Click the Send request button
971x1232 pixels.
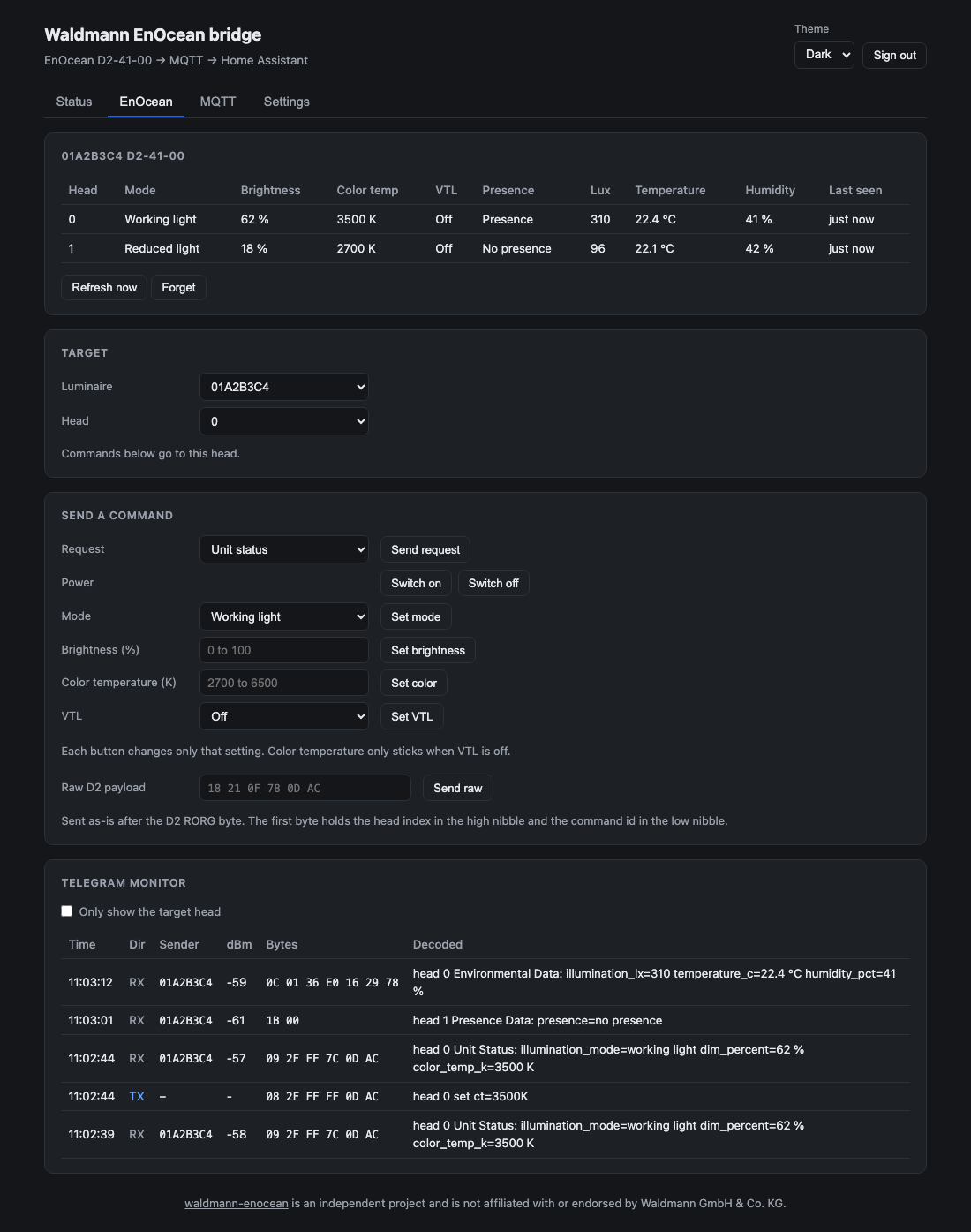pos(425,549)
